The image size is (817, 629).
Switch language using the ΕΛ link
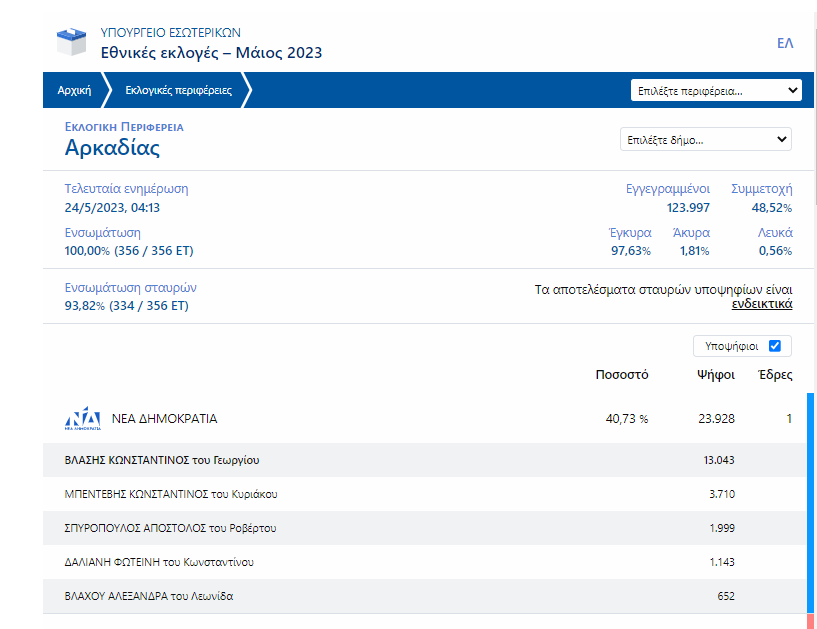784,43
